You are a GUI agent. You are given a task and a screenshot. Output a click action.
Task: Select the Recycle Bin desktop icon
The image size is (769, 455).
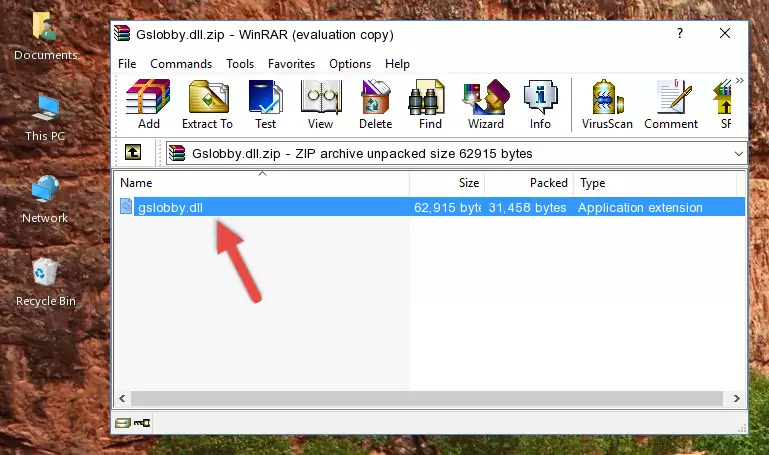pos(46,282)
